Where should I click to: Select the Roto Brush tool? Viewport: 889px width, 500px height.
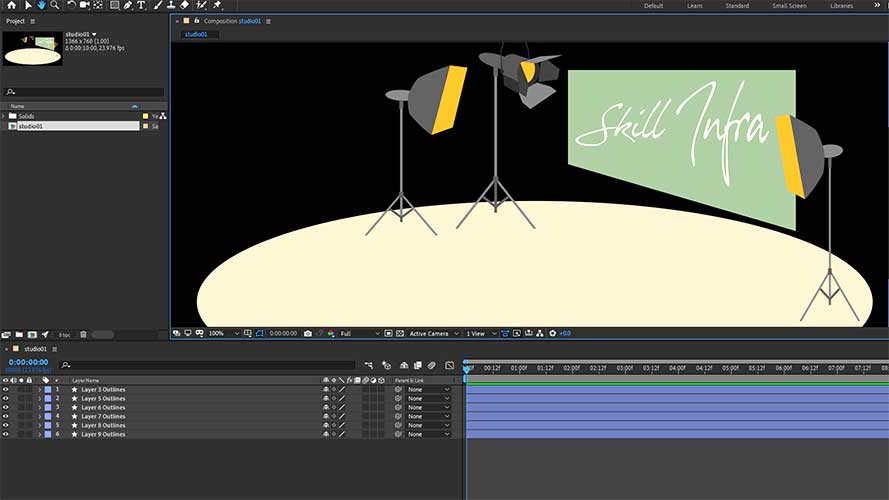point(201,5)
